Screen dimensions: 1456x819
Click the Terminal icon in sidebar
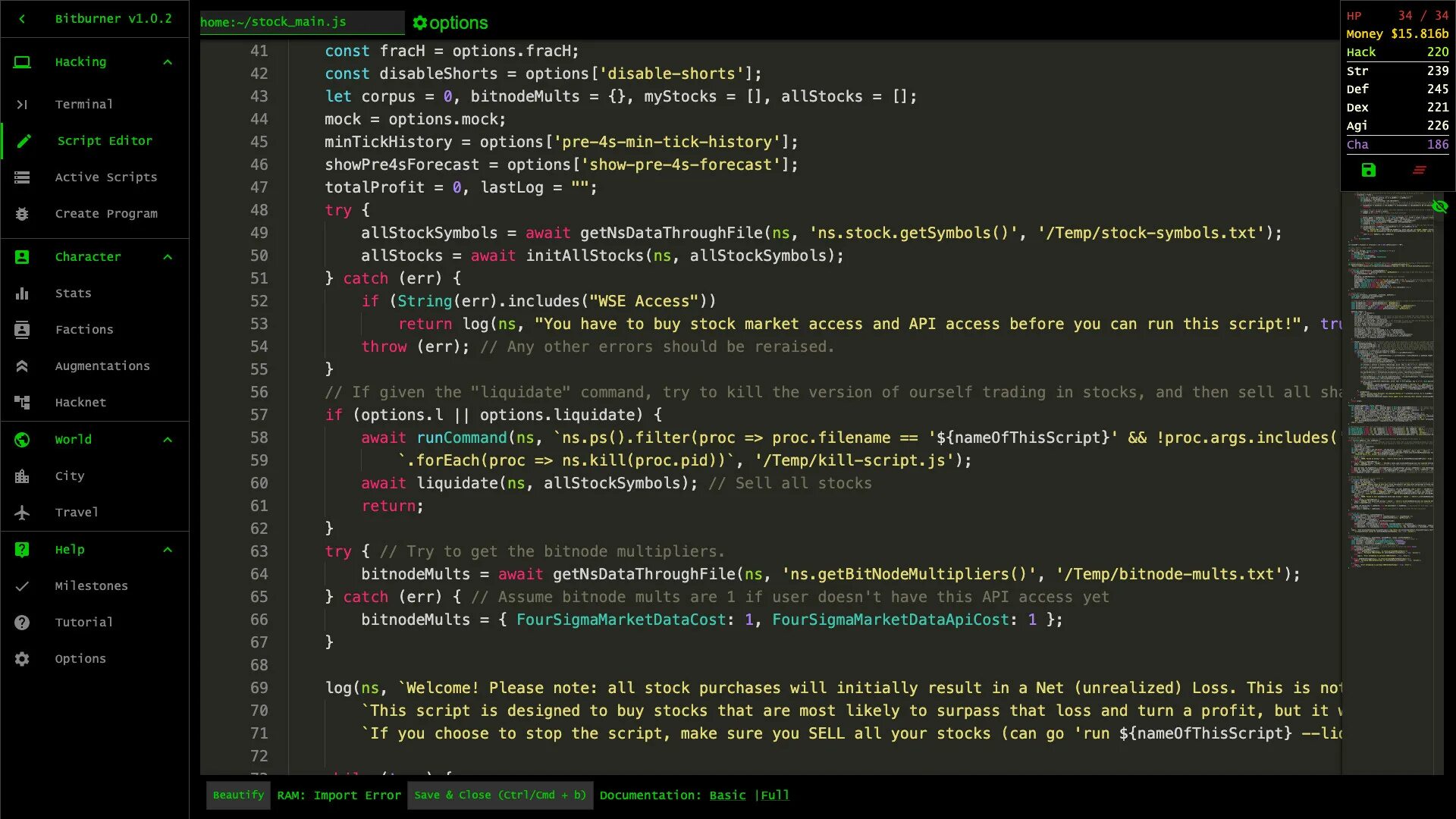[21, 104]
